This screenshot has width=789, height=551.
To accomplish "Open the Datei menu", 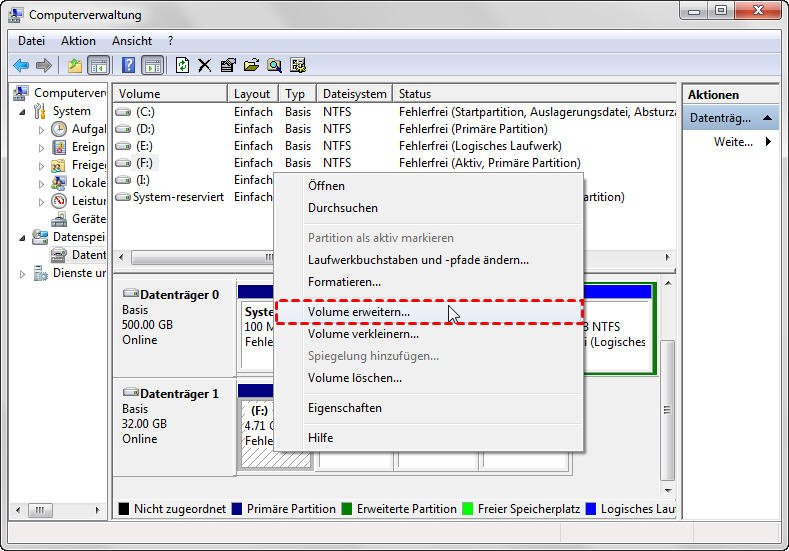I will (x=31, y=41).
